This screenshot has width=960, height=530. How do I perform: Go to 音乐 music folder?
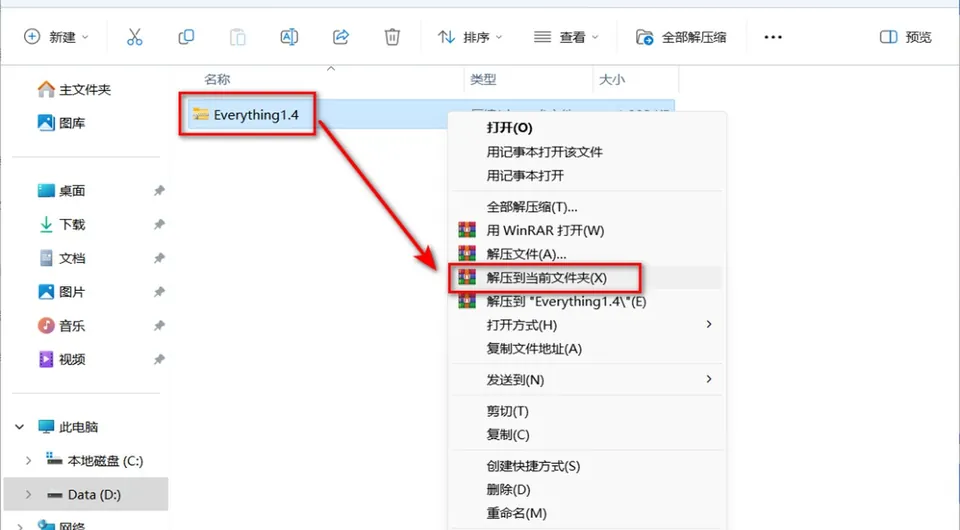(61, 326)
